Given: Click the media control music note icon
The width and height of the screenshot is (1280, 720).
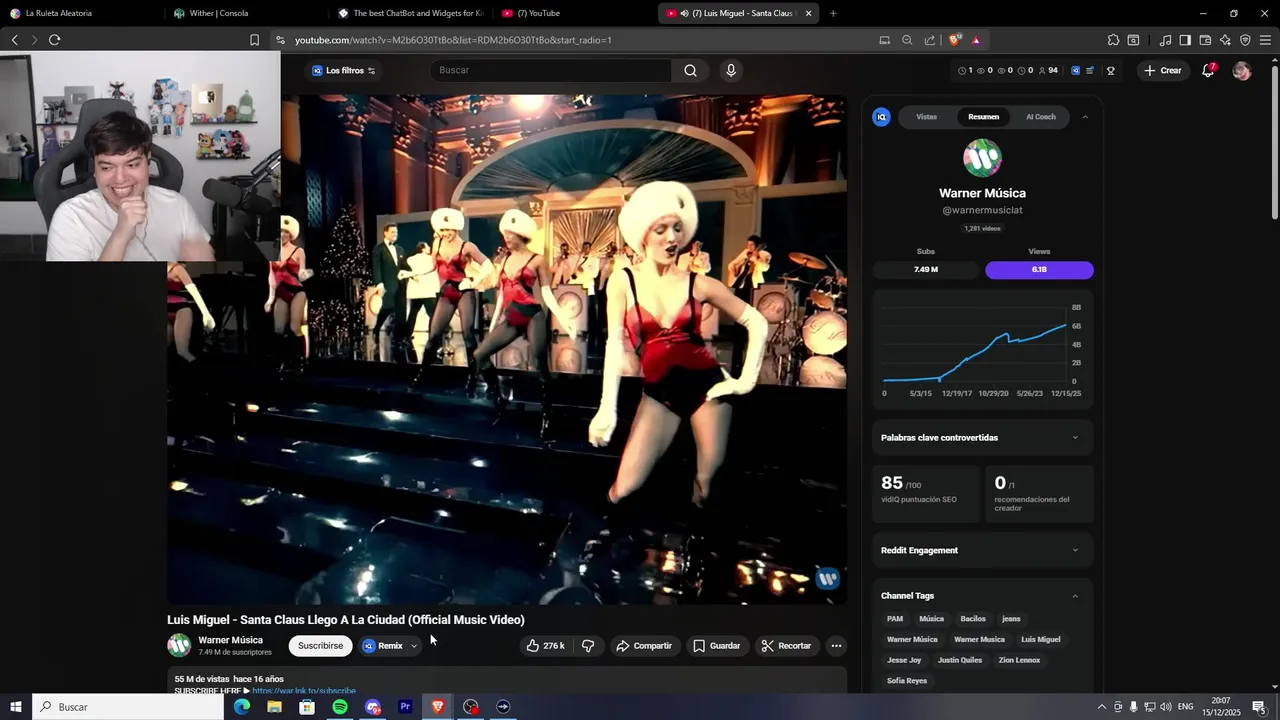Looking at the screenshot, I should [1165, 40].
